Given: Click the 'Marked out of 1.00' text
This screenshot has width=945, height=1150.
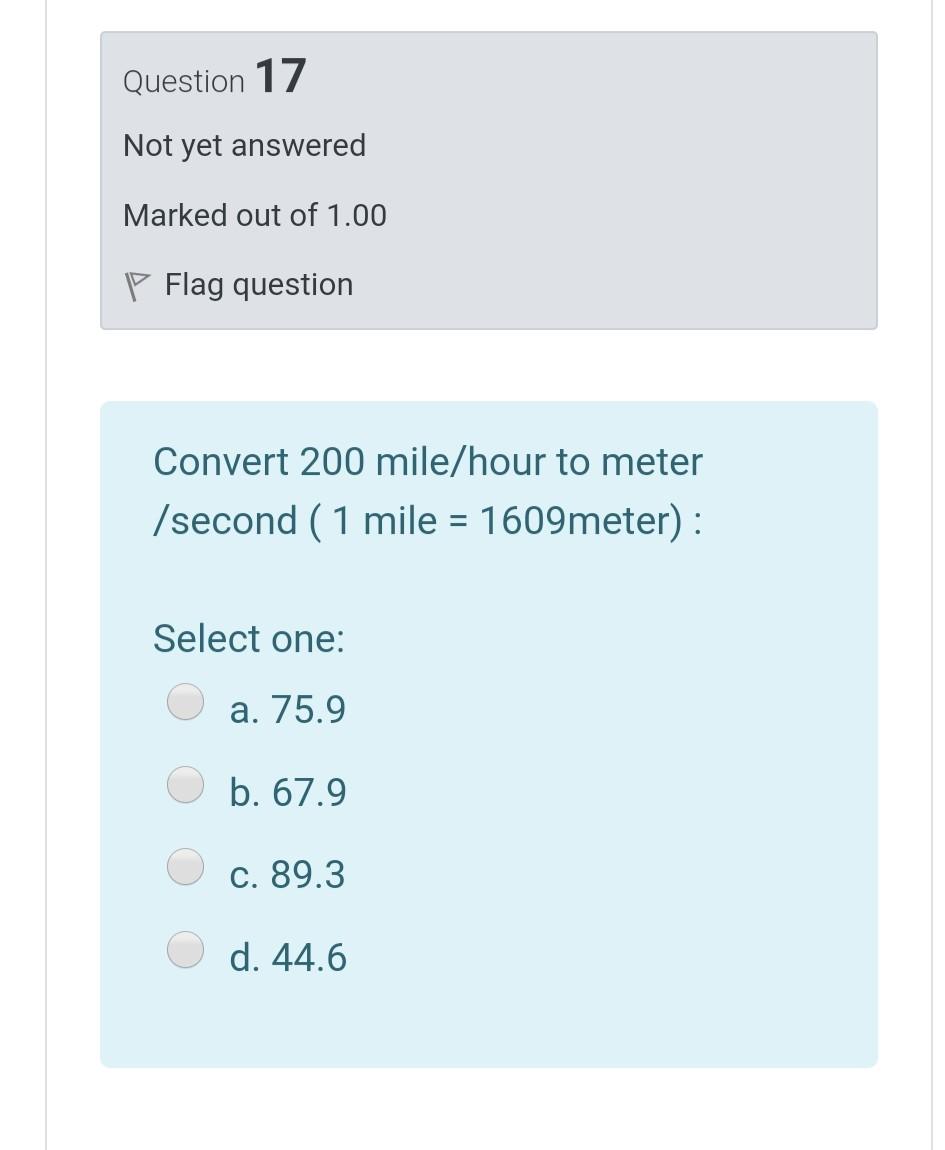Looking at the screenshot, I should [255, 215].
